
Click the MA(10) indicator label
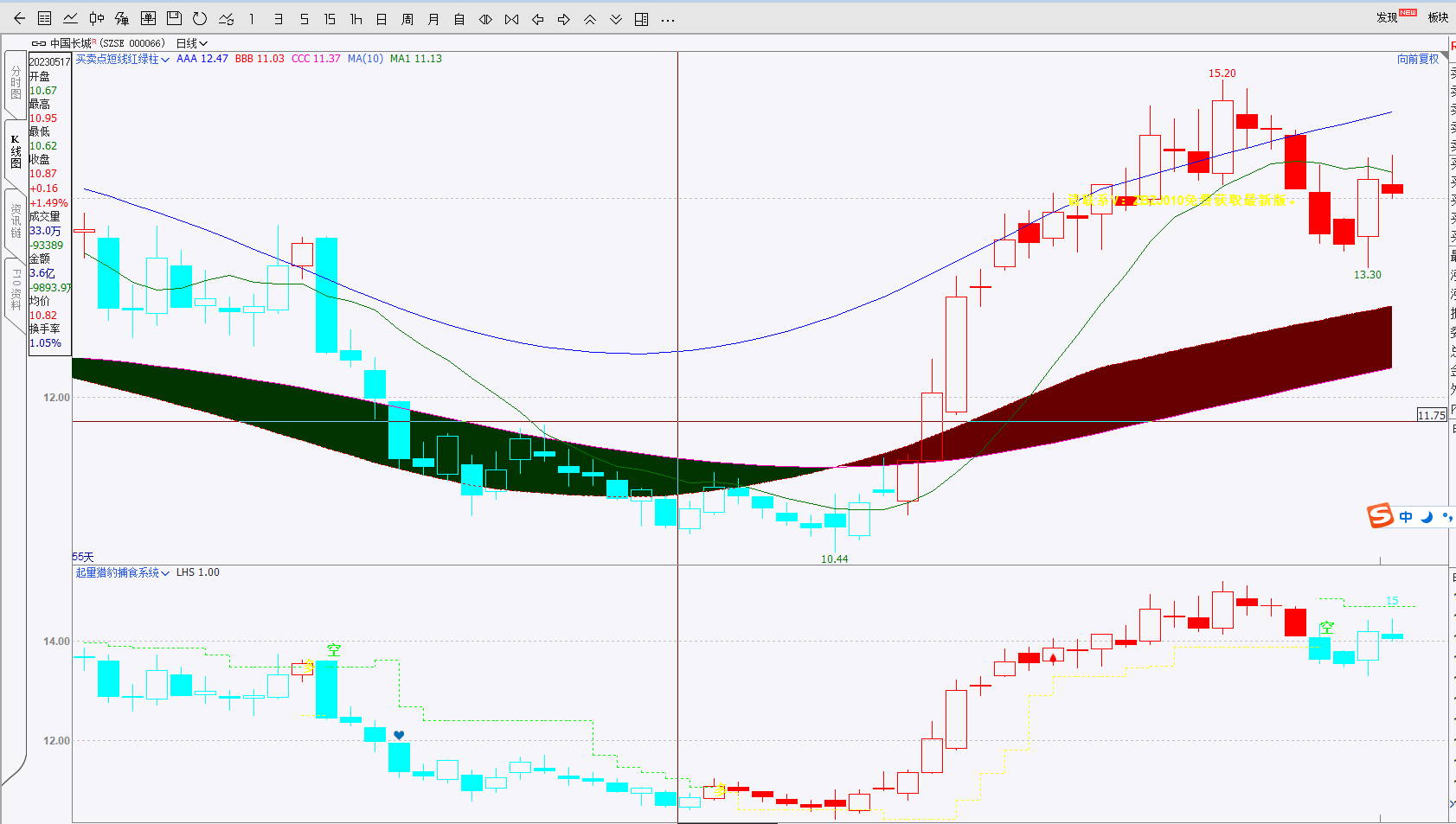click(365, 59)
